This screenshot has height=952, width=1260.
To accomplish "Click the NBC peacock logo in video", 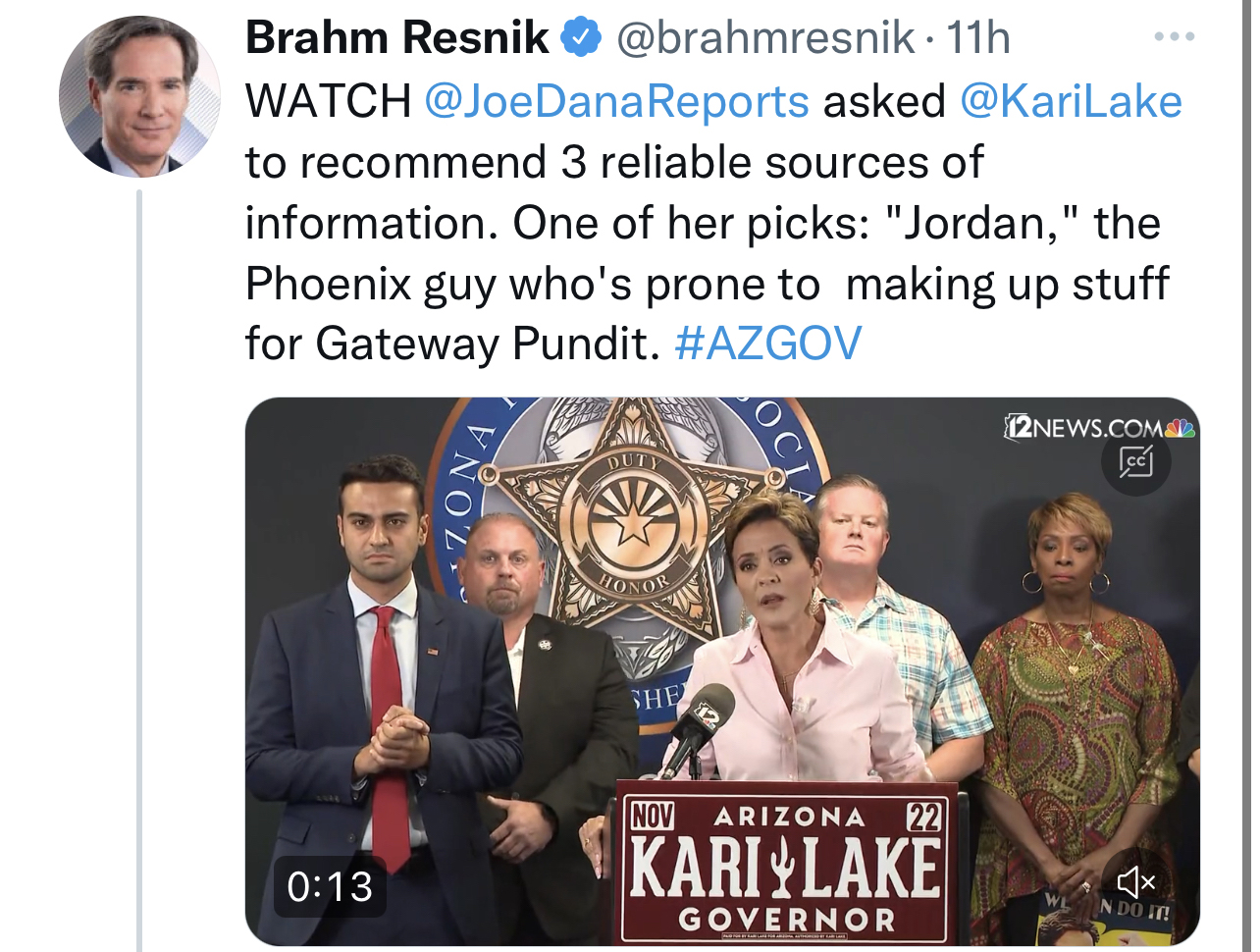I will pos(1181,428).
